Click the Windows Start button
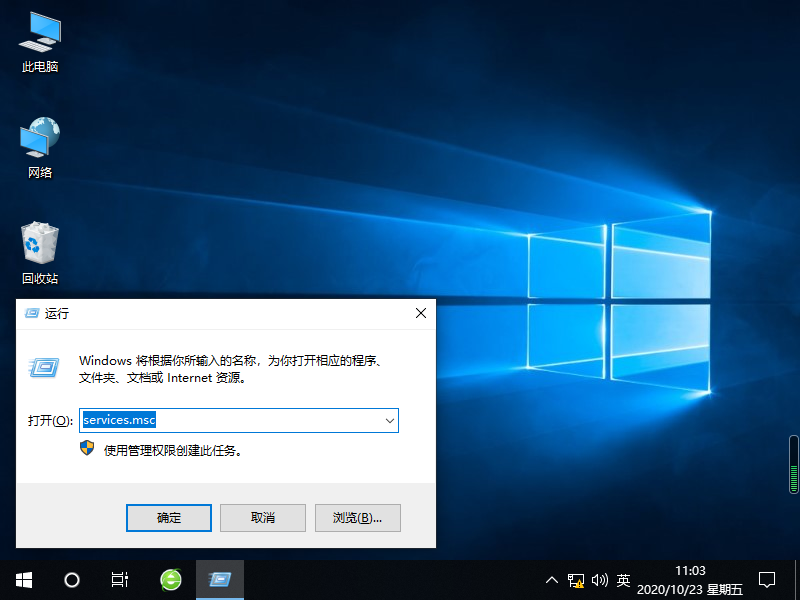This screenshot has height=600, width=800. click(22, 580)
